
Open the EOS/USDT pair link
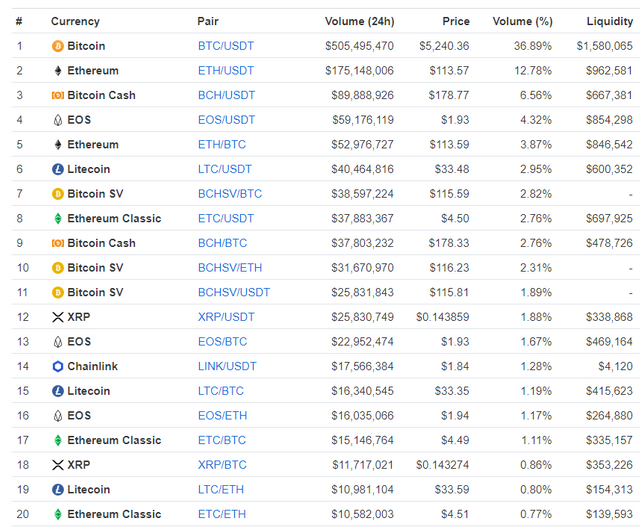tap(227, 120)
